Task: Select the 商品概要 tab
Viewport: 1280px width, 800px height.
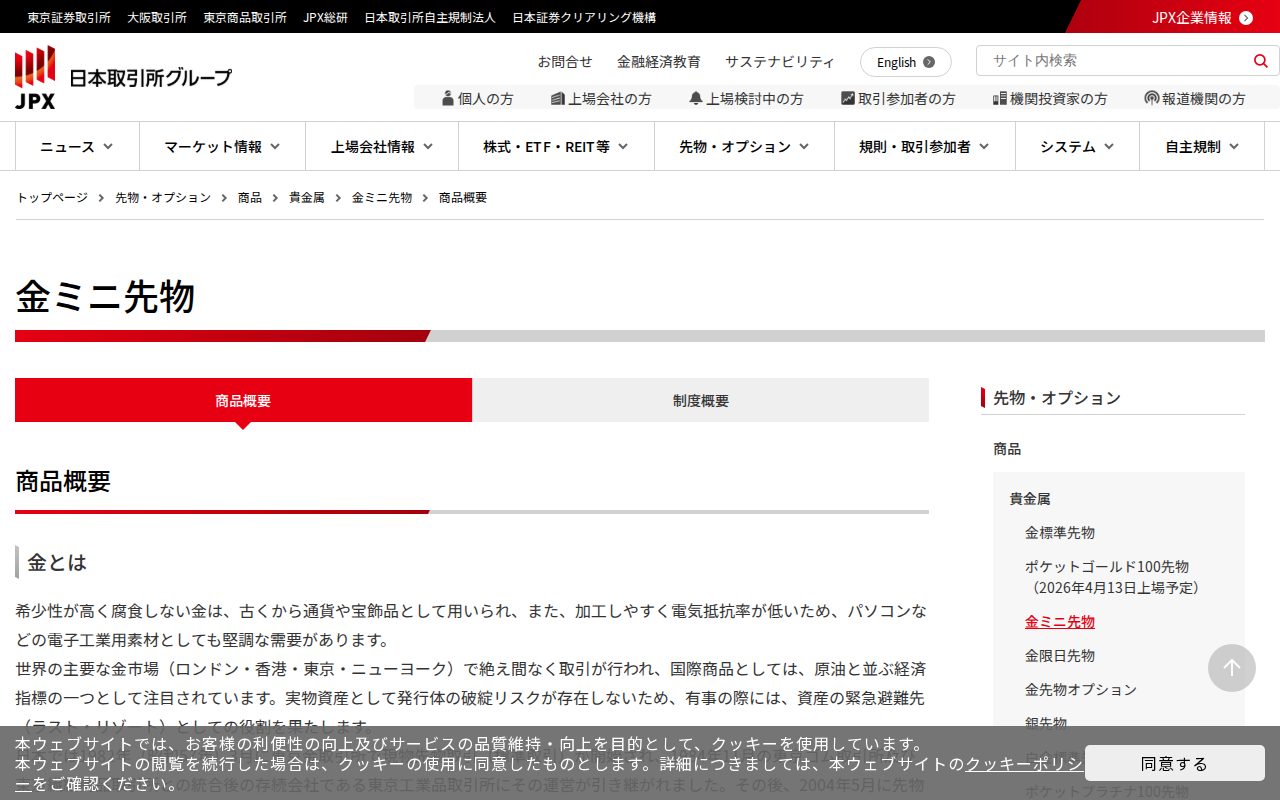Action: pyautogui.click(x=243, y=400)
